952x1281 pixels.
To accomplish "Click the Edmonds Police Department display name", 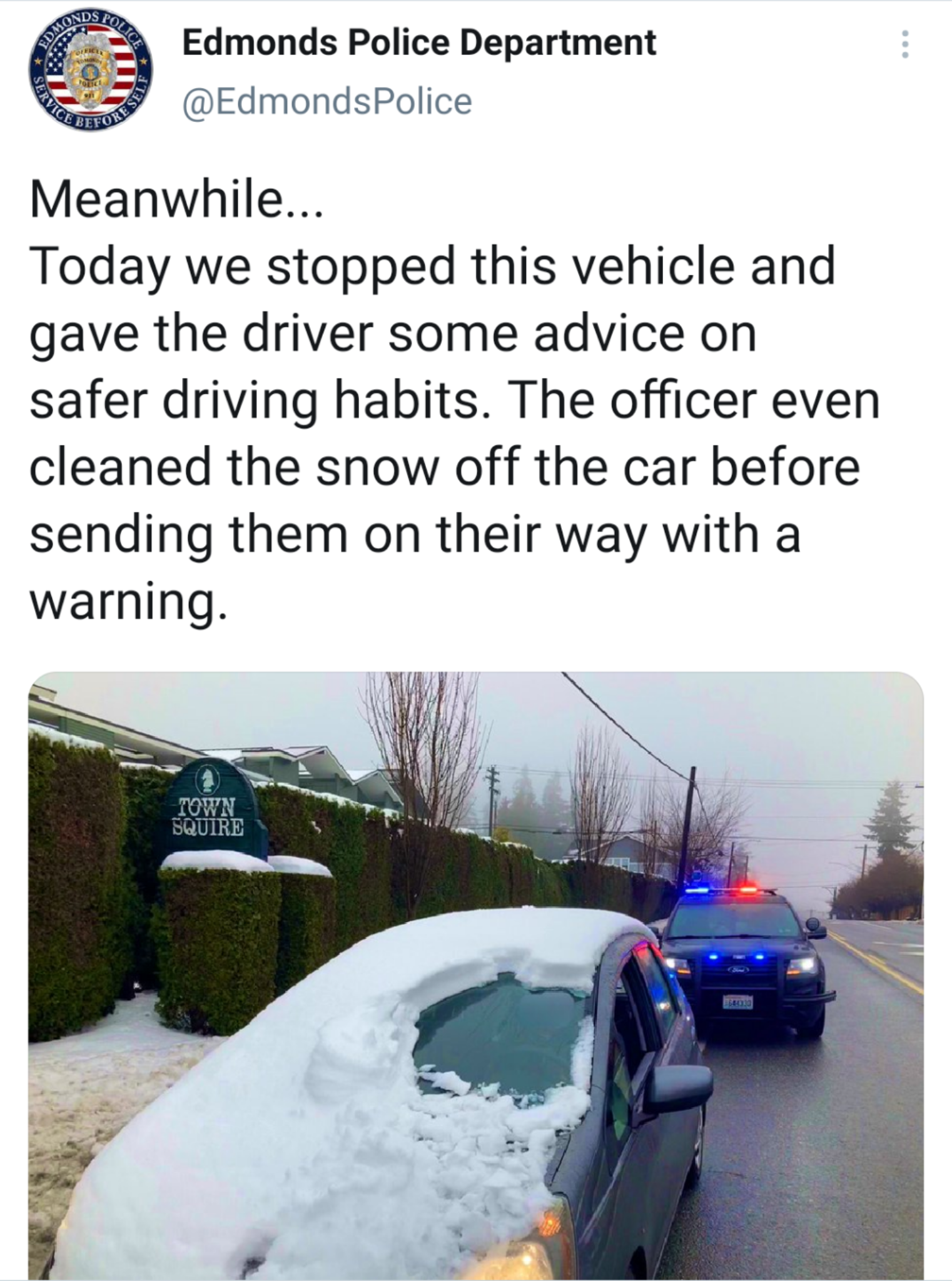I will pos(419,43).
